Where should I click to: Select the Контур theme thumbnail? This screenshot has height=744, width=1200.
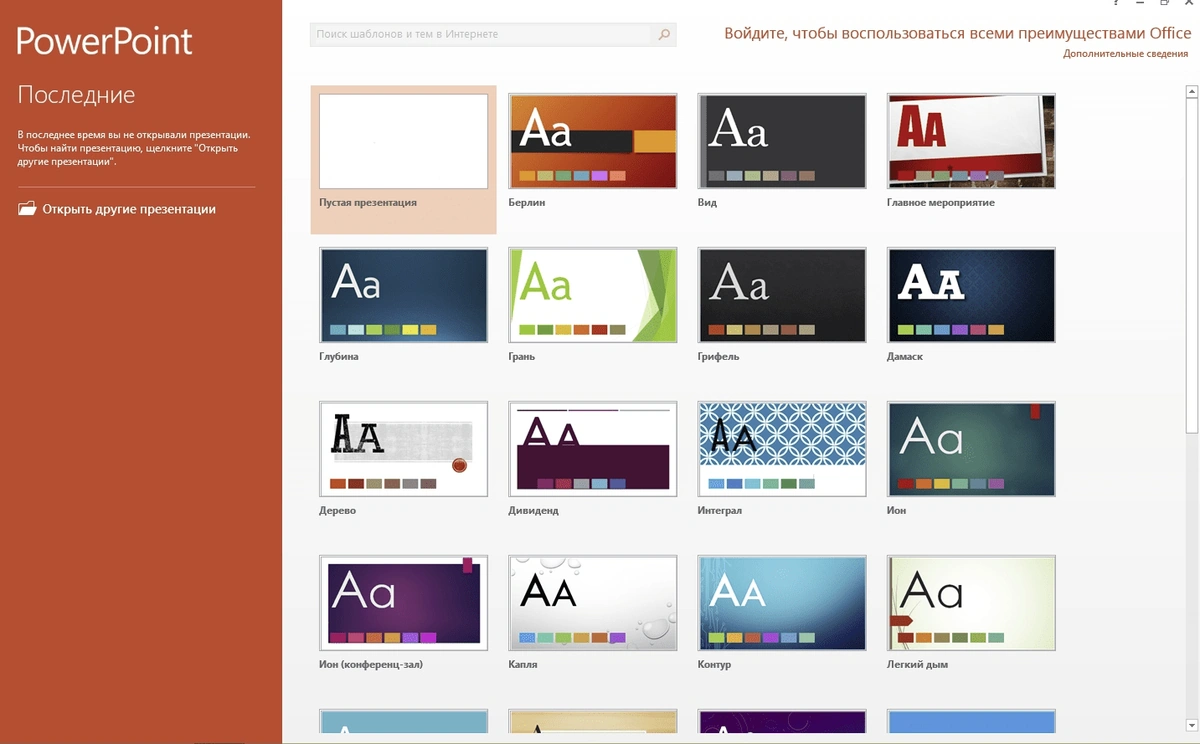pyautogui.click(x=782, y=603)
